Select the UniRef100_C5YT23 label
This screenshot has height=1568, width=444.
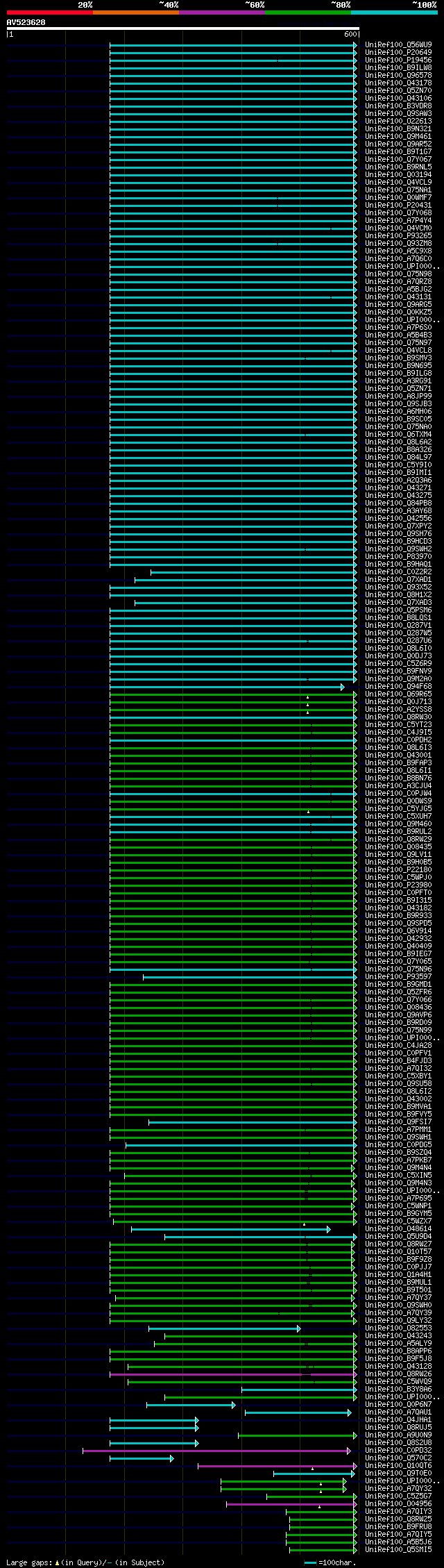click(398, 724)
